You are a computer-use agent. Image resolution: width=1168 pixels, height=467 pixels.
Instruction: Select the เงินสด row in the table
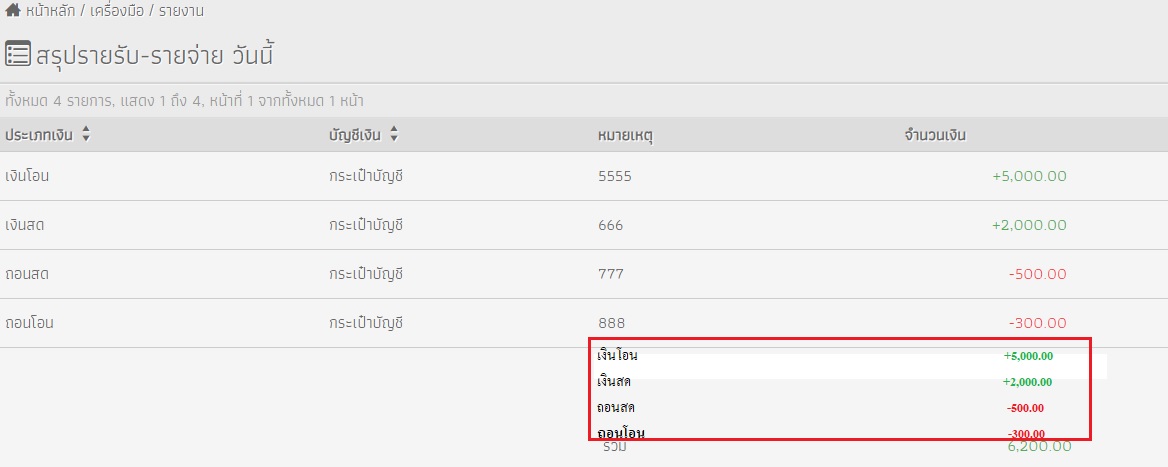click(584, 225)
